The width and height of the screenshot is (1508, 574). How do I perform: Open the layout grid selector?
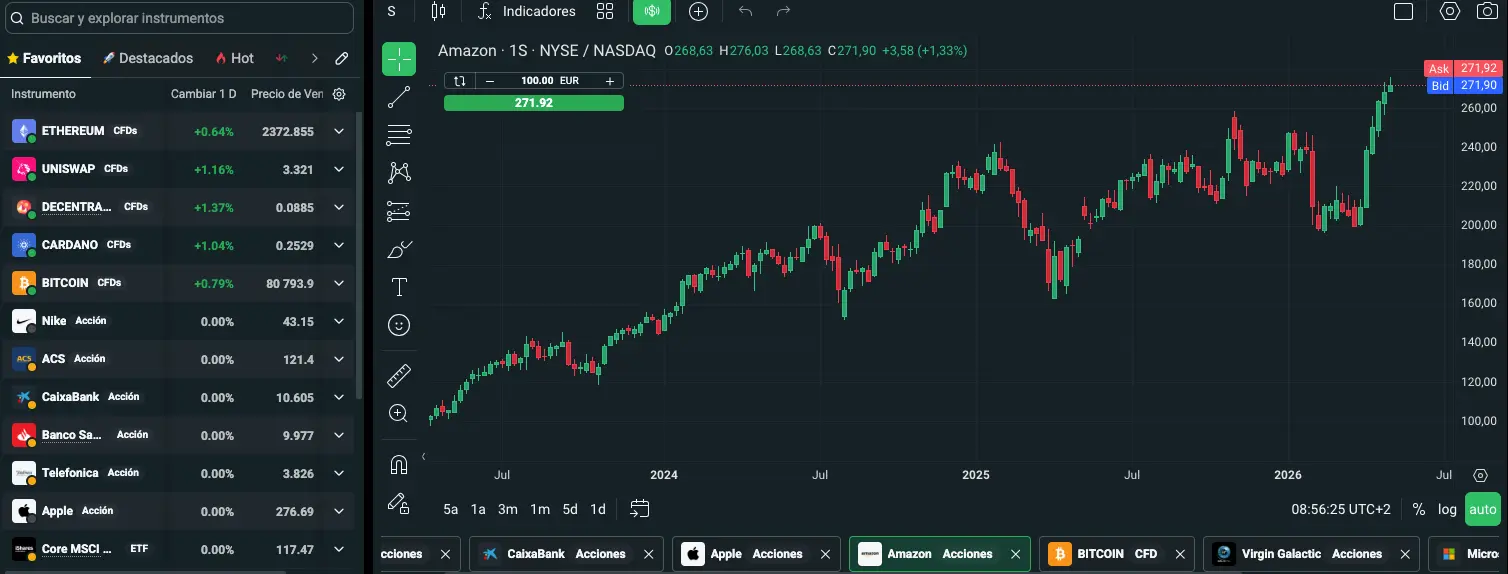604,11
